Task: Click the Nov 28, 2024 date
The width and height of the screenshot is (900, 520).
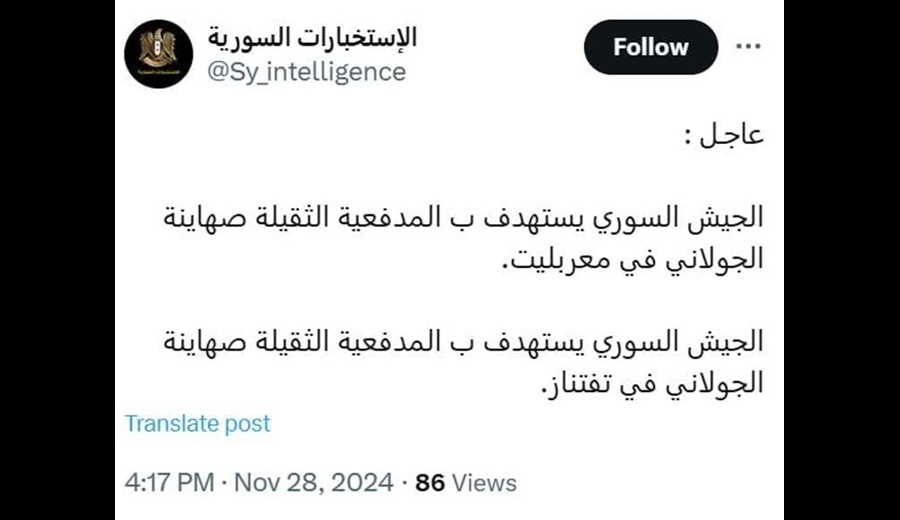Action: tap(313, 483)
